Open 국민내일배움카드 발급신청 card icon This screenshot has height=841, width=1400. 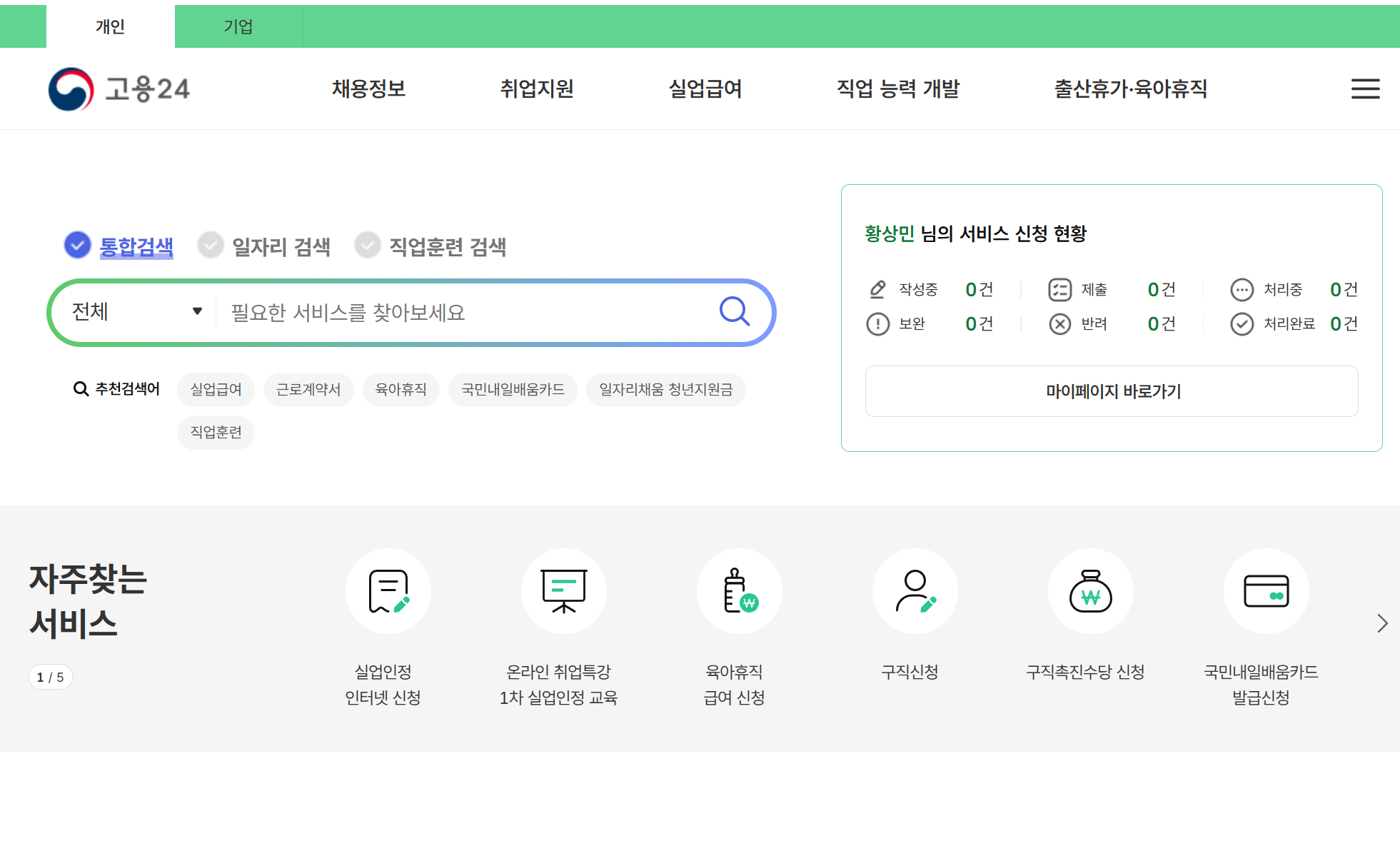click(x=1266, y=591)
